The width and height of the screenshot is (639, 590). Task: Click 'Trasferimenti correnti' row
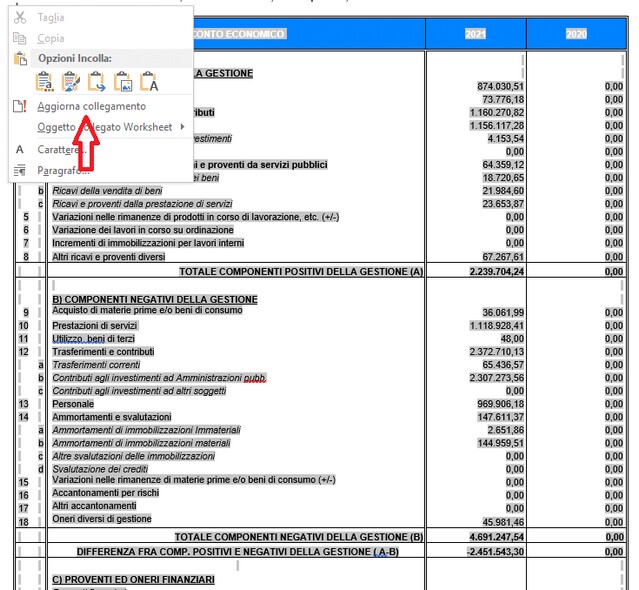pyautogui.click(x=96, y=365)
